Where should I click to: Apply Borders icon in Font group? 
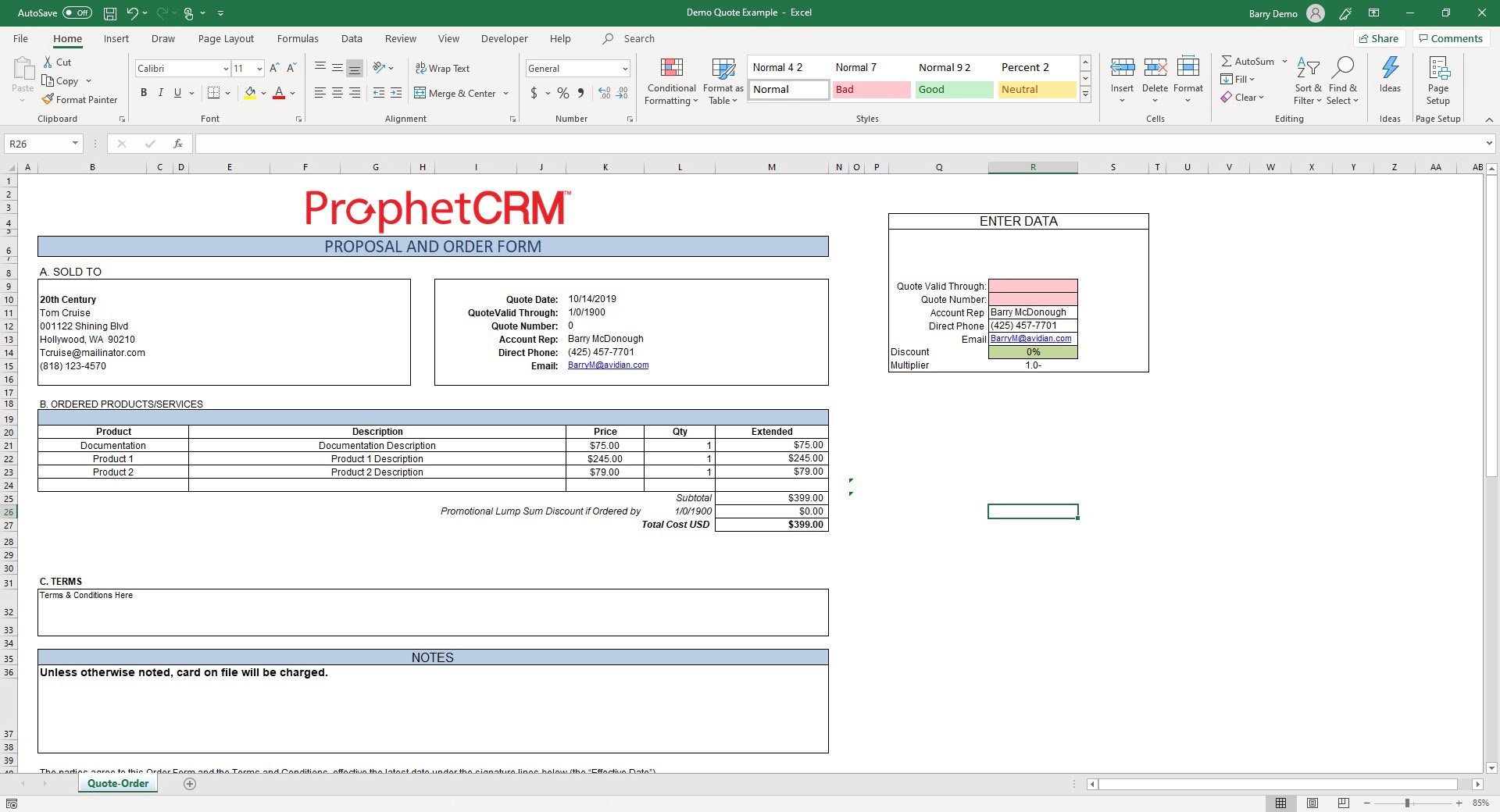click(x=213, y=93)
